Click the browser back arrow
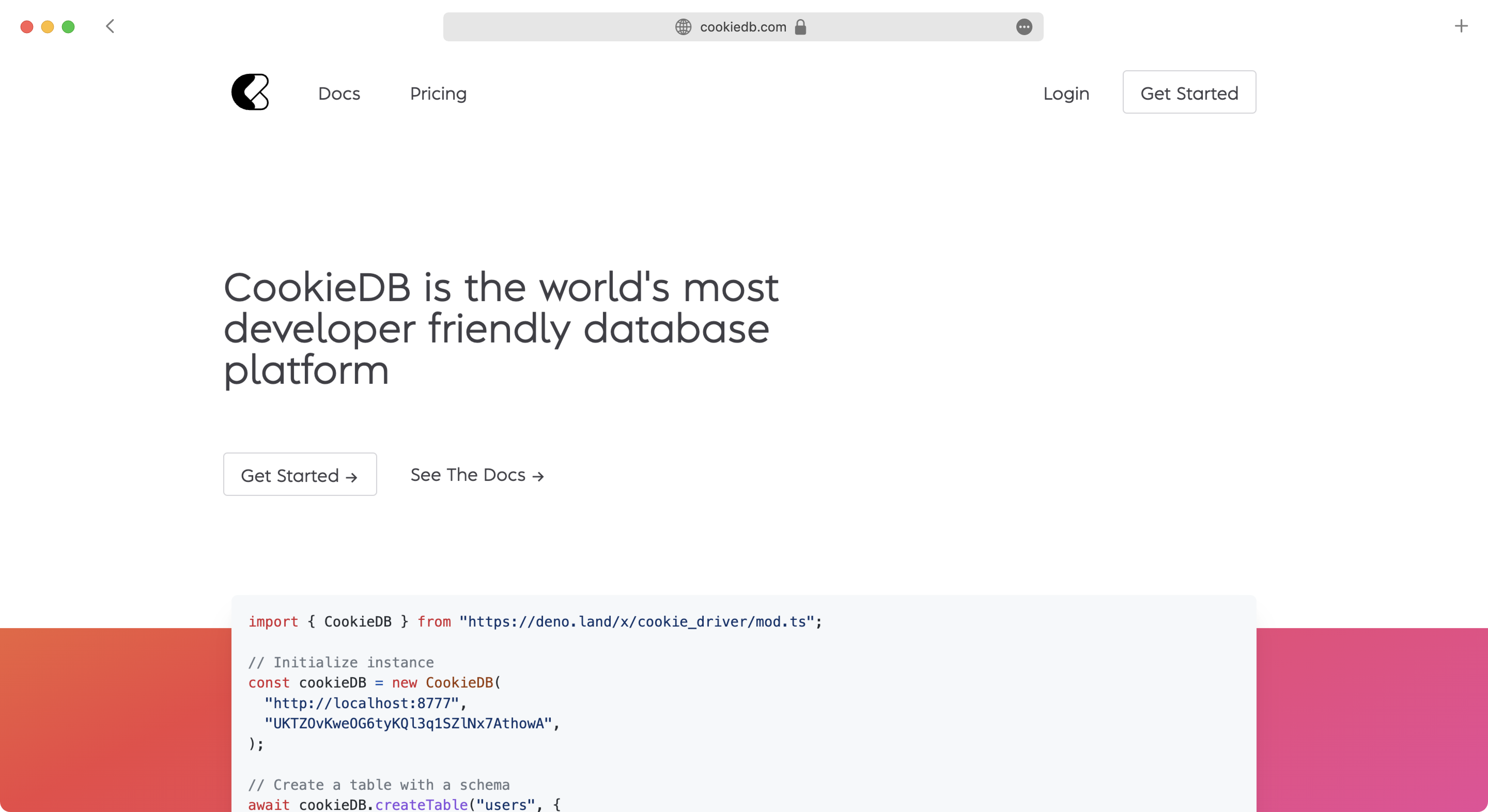Screen dimensions: 1488x812 110,26
